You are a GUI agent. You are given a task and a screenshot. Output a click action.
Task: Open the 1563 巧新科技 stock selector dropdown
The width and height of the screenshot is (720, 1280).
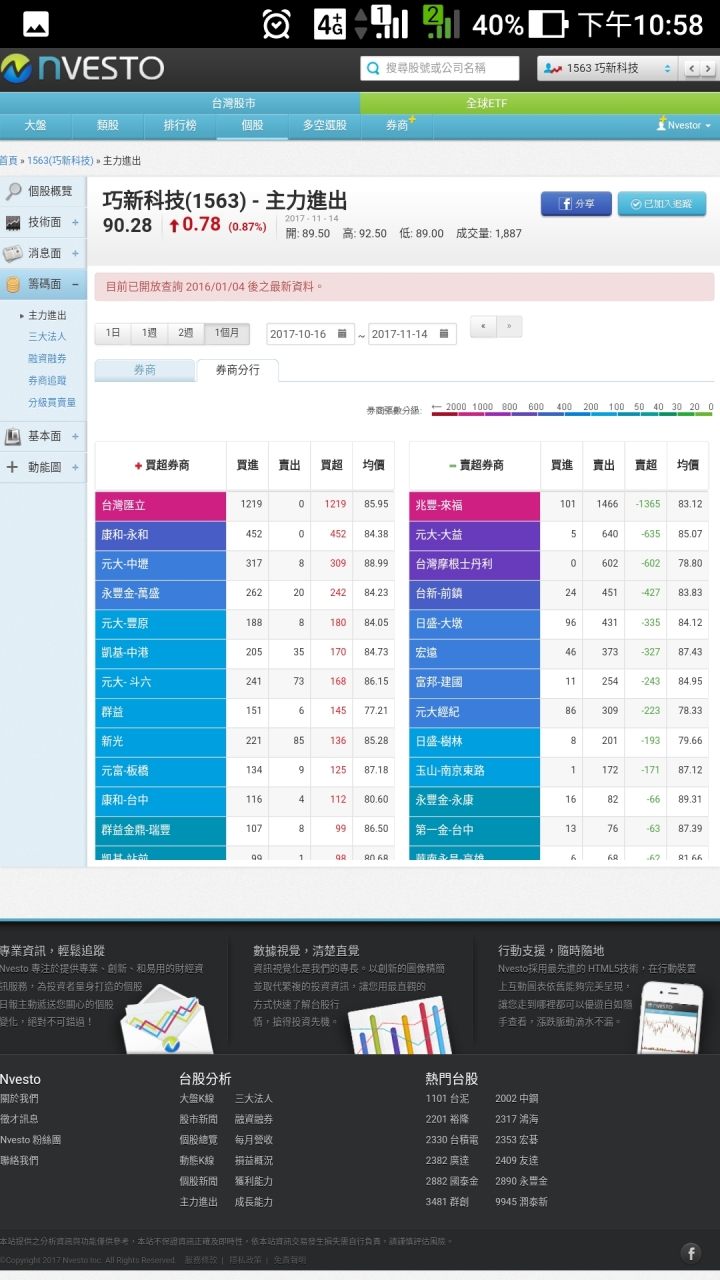tap(607, 68)
